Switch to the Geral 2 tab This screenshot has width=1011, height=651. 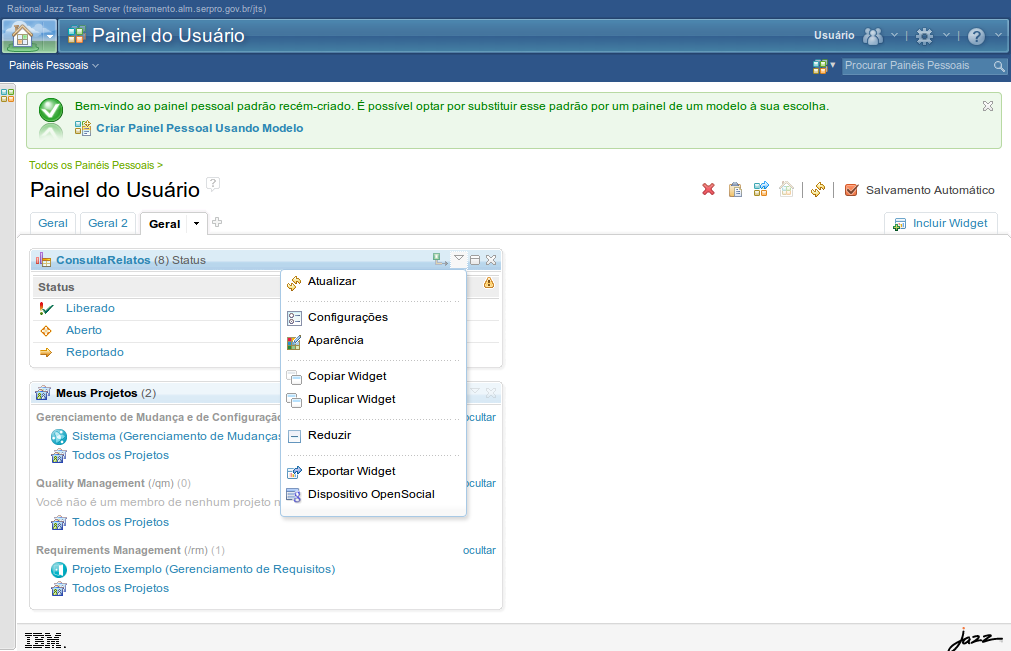coord(108,223)
